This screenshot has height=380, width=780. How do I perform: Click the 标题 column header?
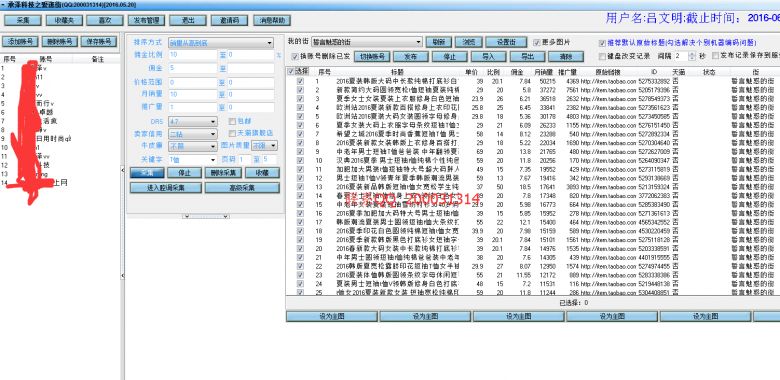tap(397, 72)
